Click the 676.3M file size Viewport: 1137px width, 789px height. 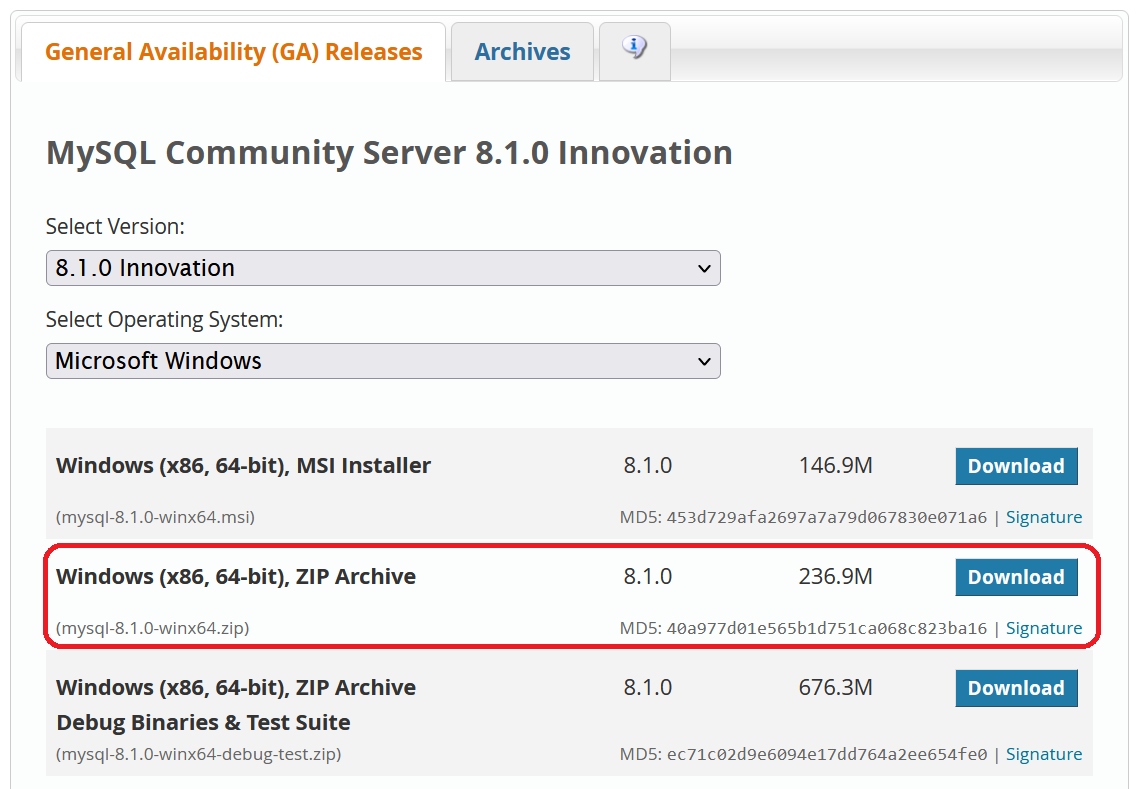point(835,687)
